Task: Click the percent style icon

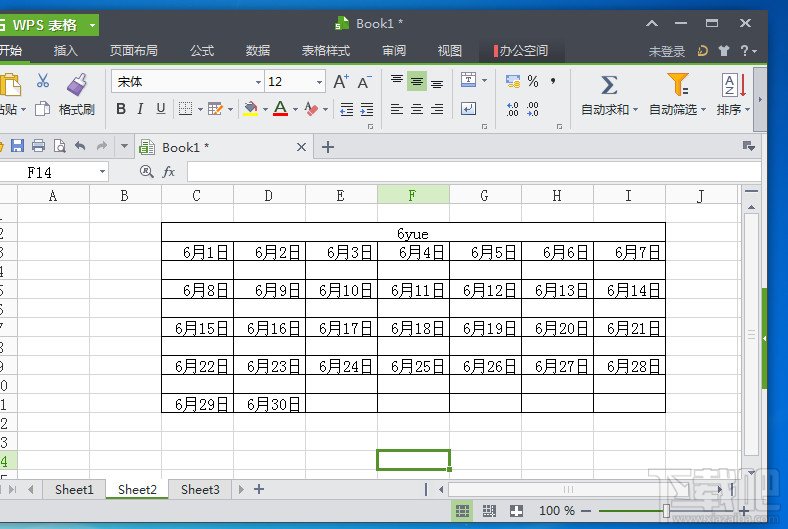Action: click(x=533, y=81)
